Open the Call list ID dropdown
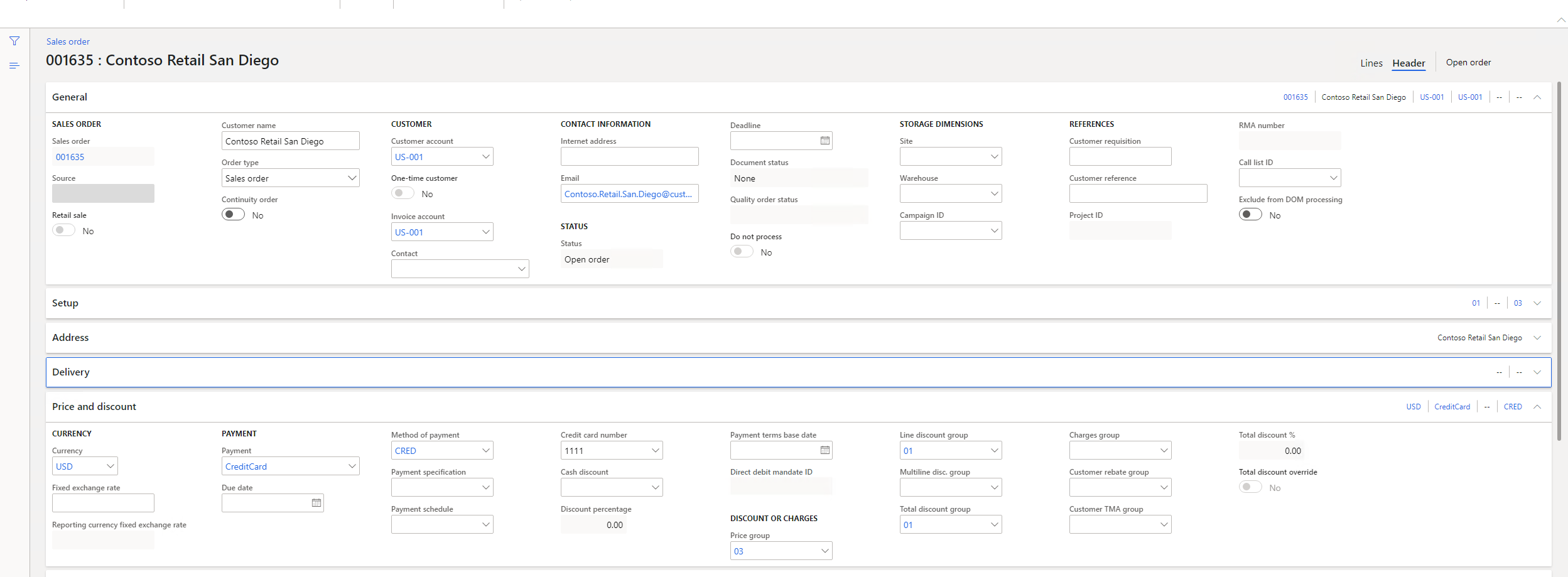 1333,178
